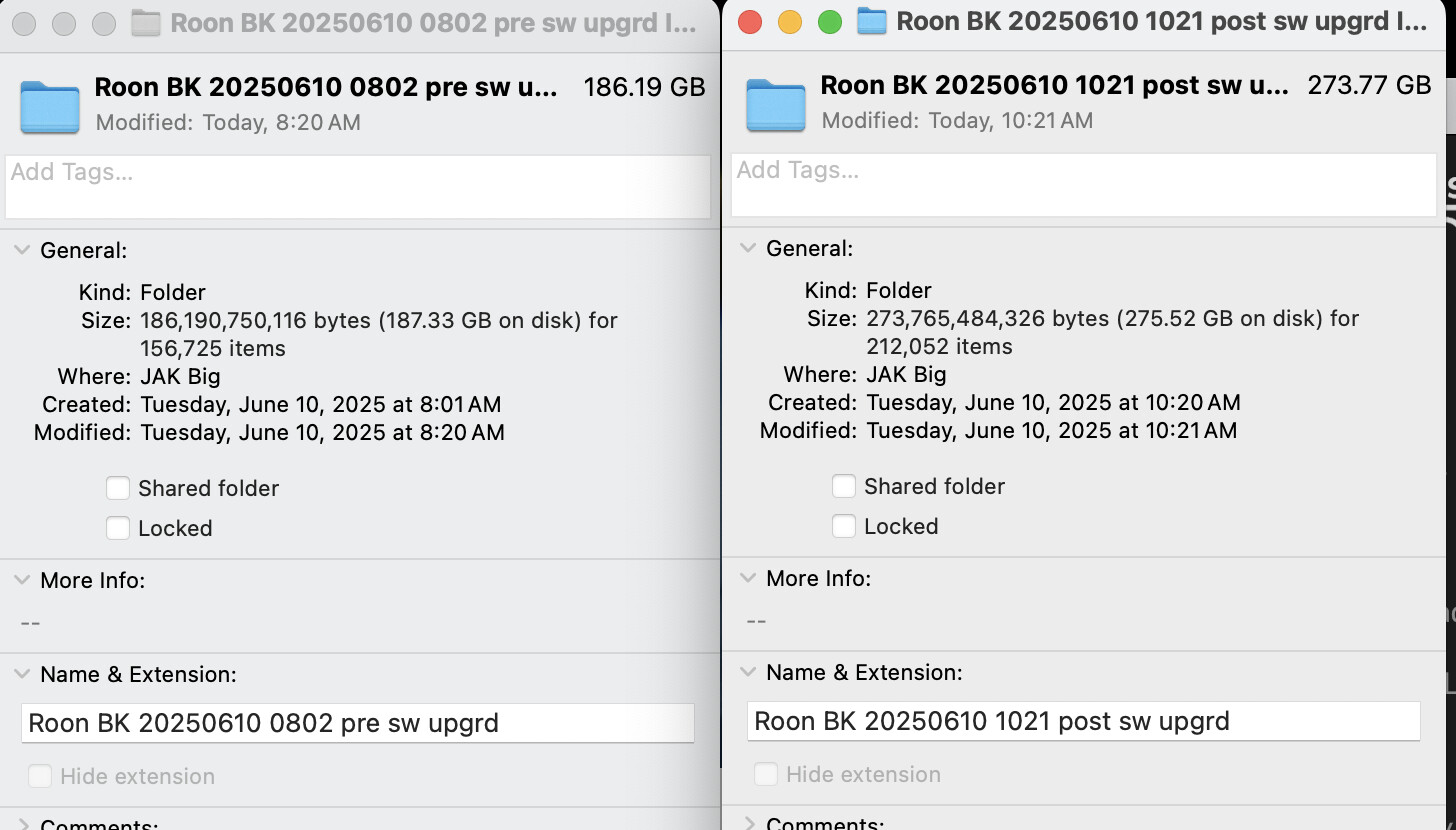Collapse General section in pre sw upgrd window

21,251
